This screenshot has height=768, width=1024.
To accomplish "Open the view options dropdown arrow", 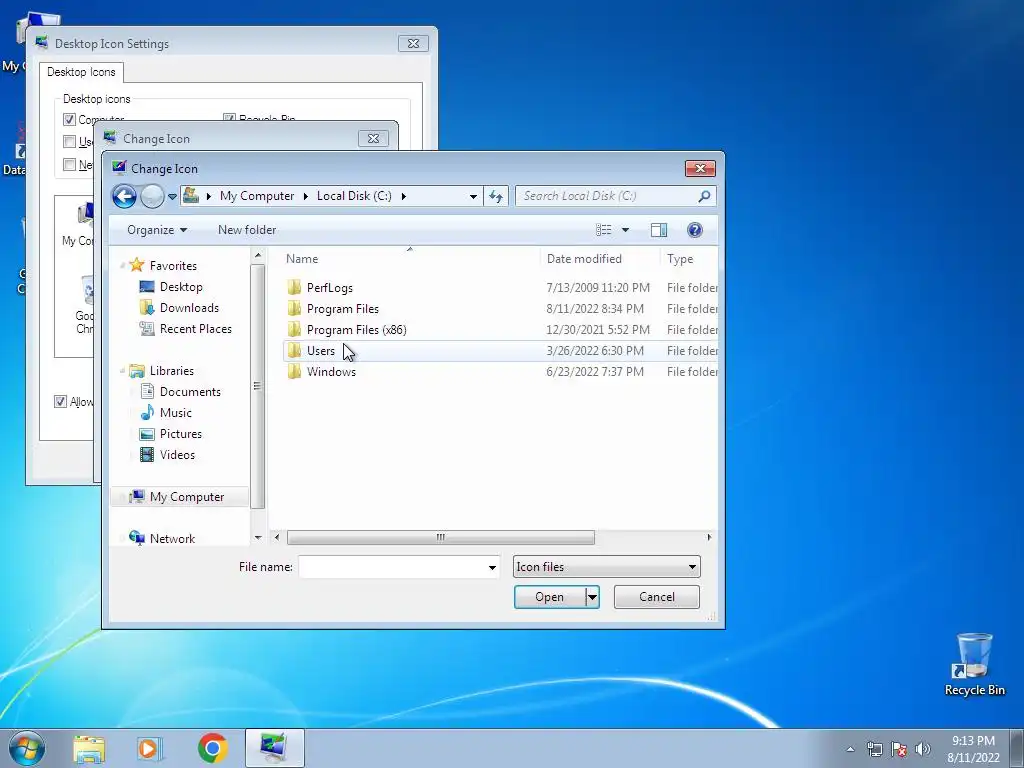I will click(625, 230).
